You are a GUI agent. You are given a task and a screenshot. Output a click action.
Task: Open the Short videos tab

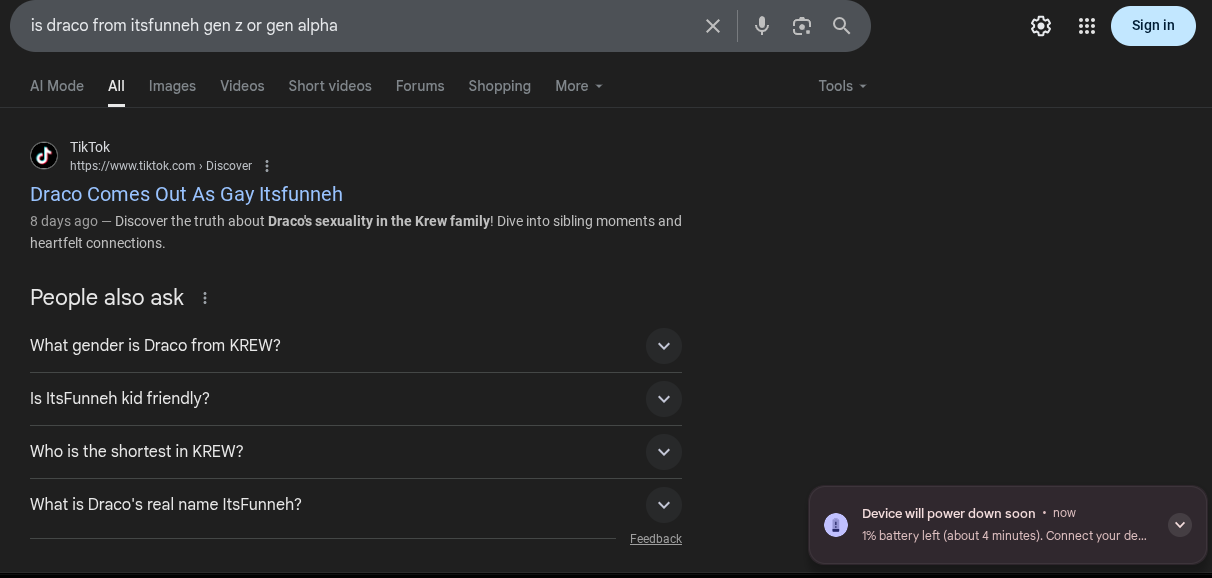point(330,86)
